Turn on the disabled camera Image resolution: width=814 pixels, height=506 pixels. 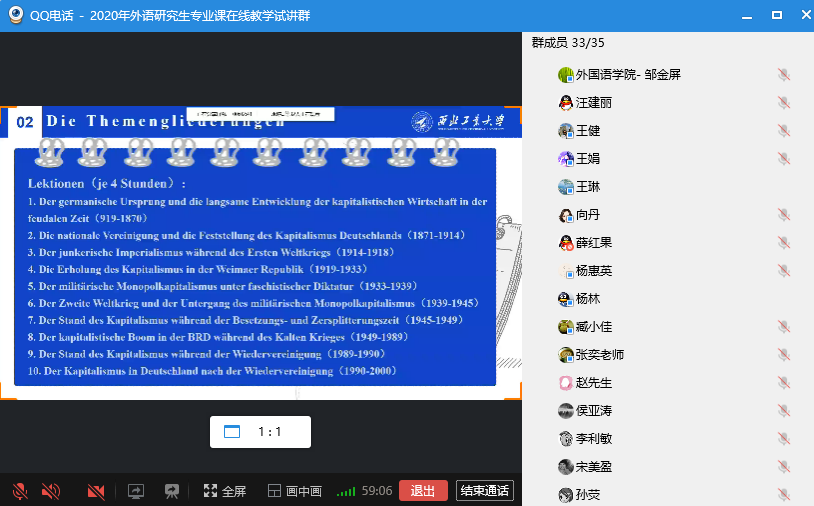(x=96, y=491)
